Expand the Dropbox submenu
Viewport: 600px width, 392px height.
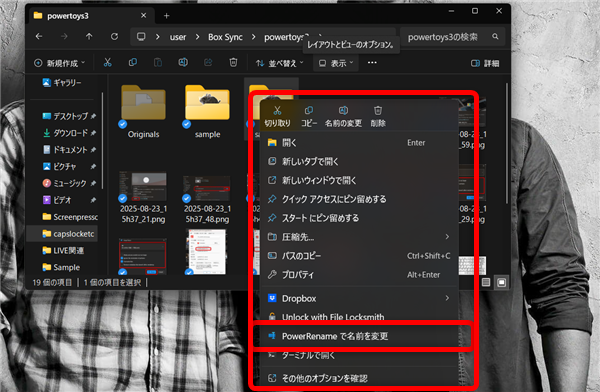359,298
